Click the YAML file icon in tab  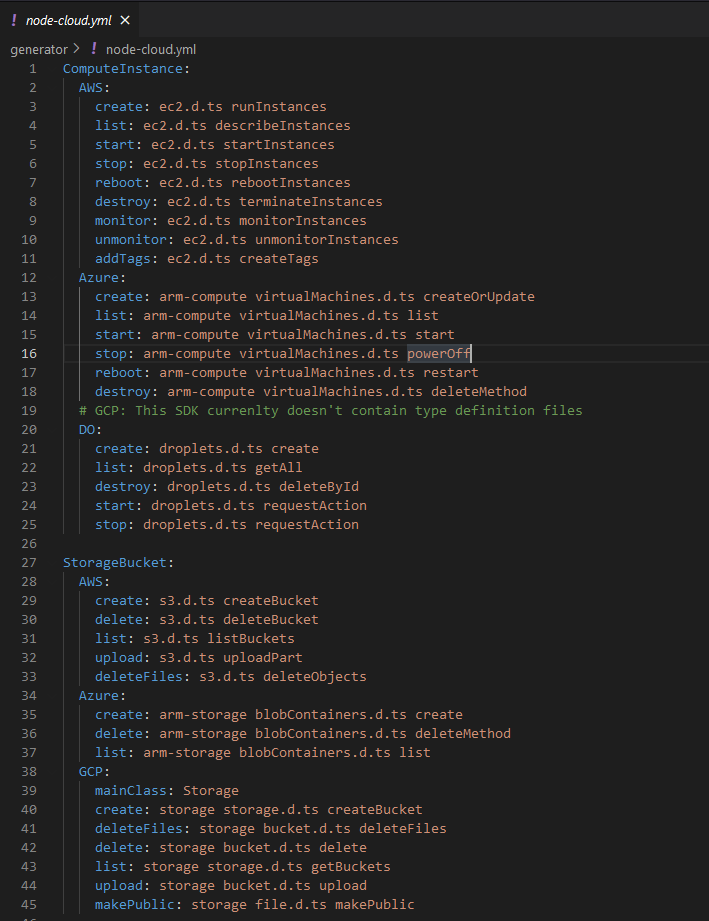pyautogui.click(x=14, y=20)
